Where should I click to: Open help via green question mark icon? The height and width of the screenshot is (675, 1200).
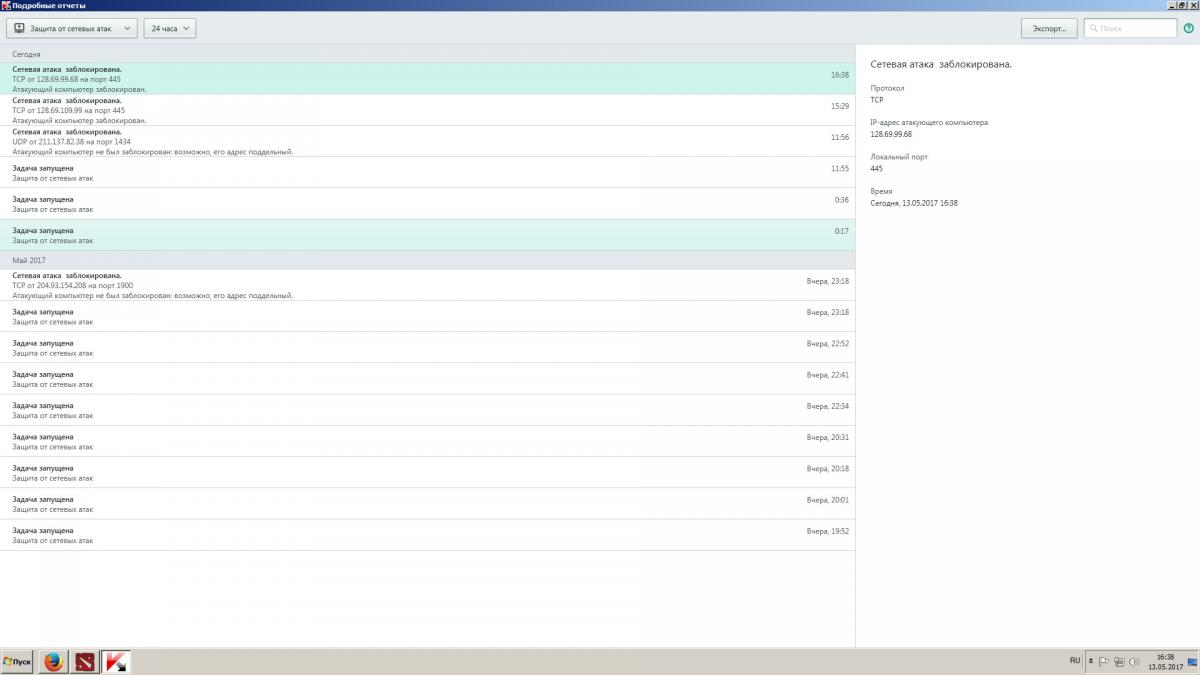(x=1188, y=28)
